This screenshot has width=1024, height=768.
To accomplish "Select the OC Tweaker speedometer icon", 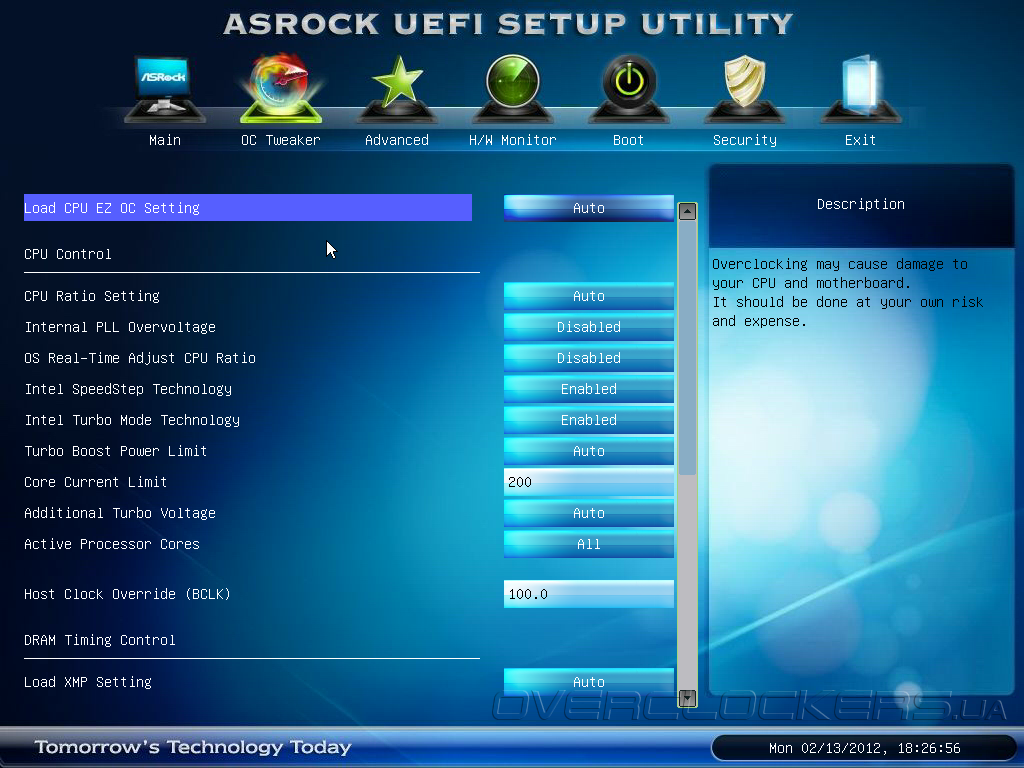I will coord(281,89).
